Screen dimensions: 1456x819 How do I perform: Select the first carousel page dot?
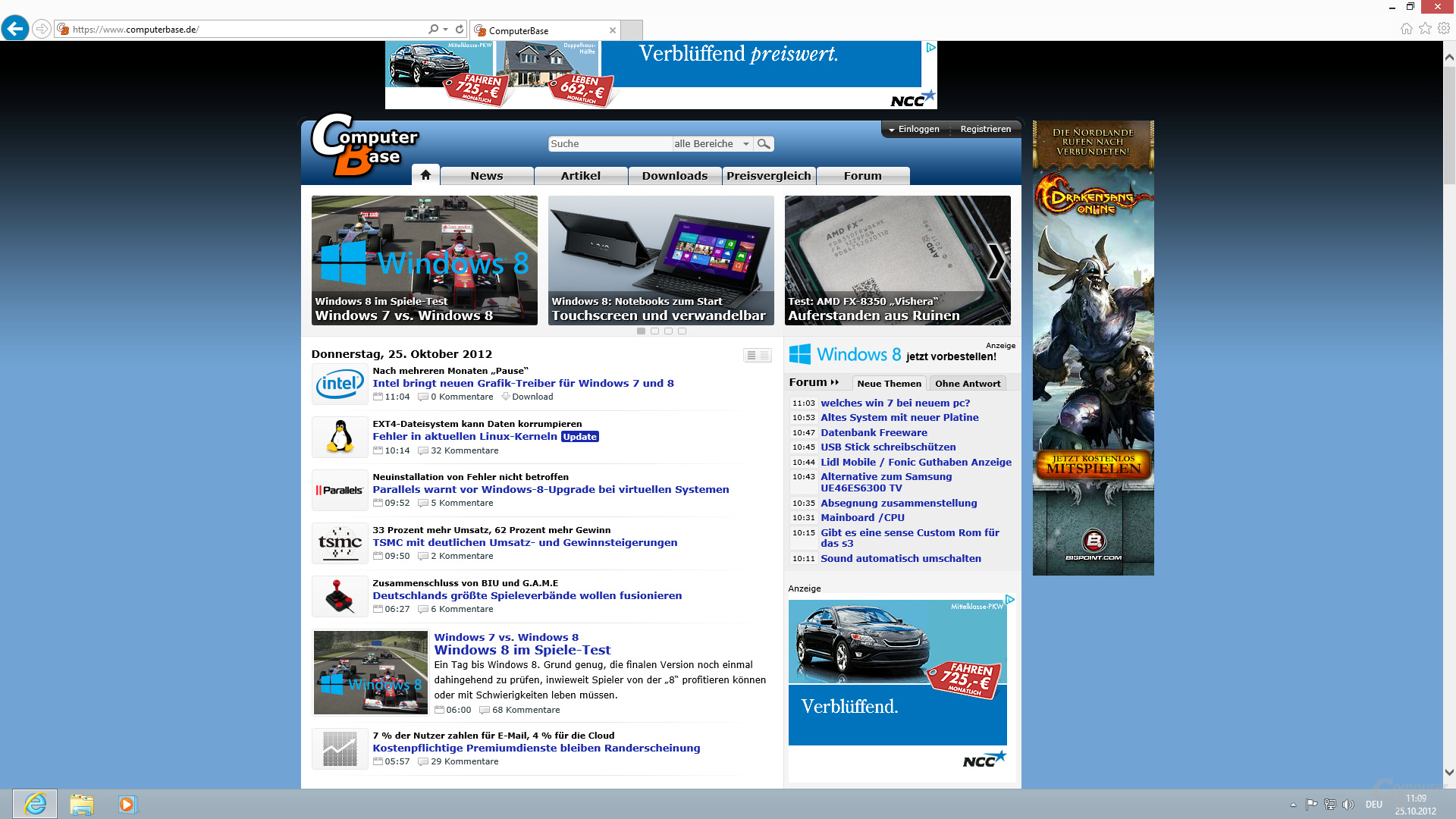642,331
